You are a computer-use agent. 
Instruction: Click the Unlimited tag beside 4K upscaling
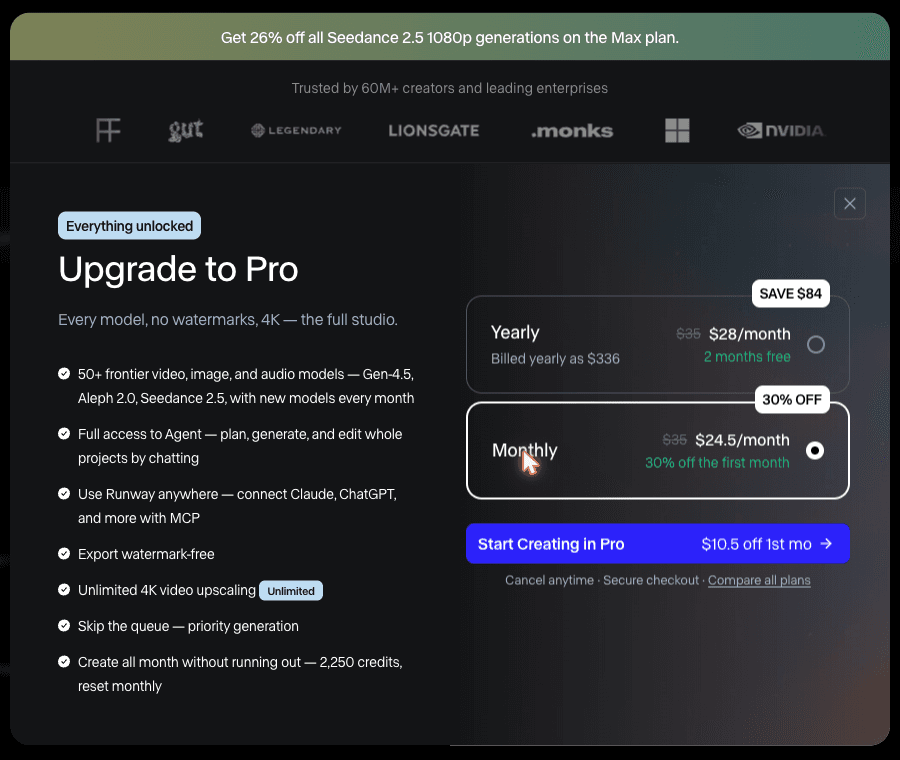[x=291, y=591]
